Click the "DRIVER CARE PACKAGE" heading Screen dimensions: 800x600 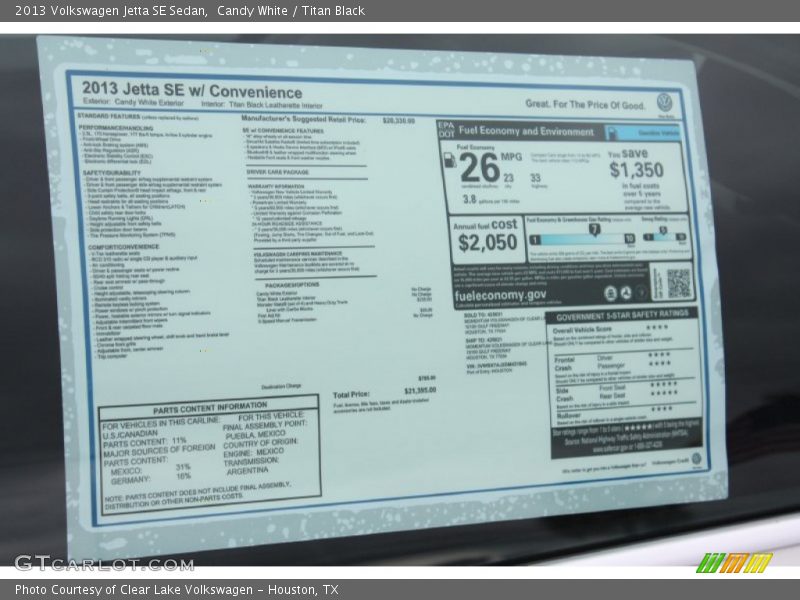point(278,172)
